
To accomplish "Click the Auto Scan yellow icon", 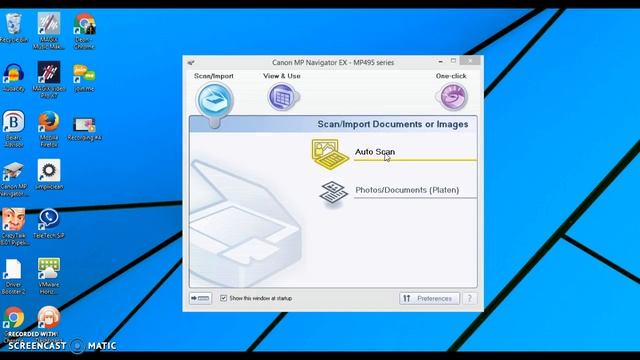I will [330, 154].
